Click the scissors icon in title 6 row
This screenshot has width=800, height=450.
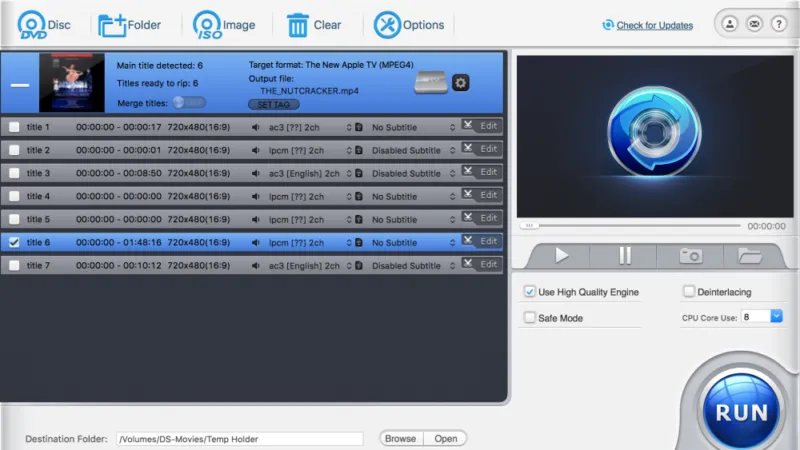coord(468,240)
